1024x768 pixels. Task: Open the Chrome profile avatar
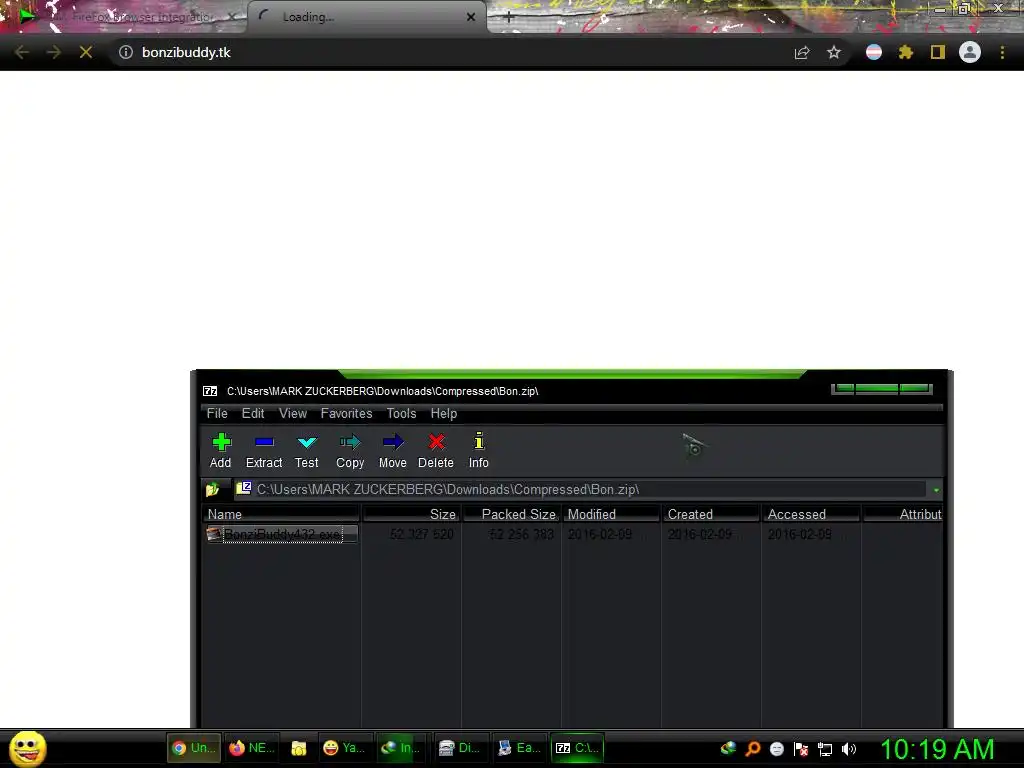click(x=970, y=52)
